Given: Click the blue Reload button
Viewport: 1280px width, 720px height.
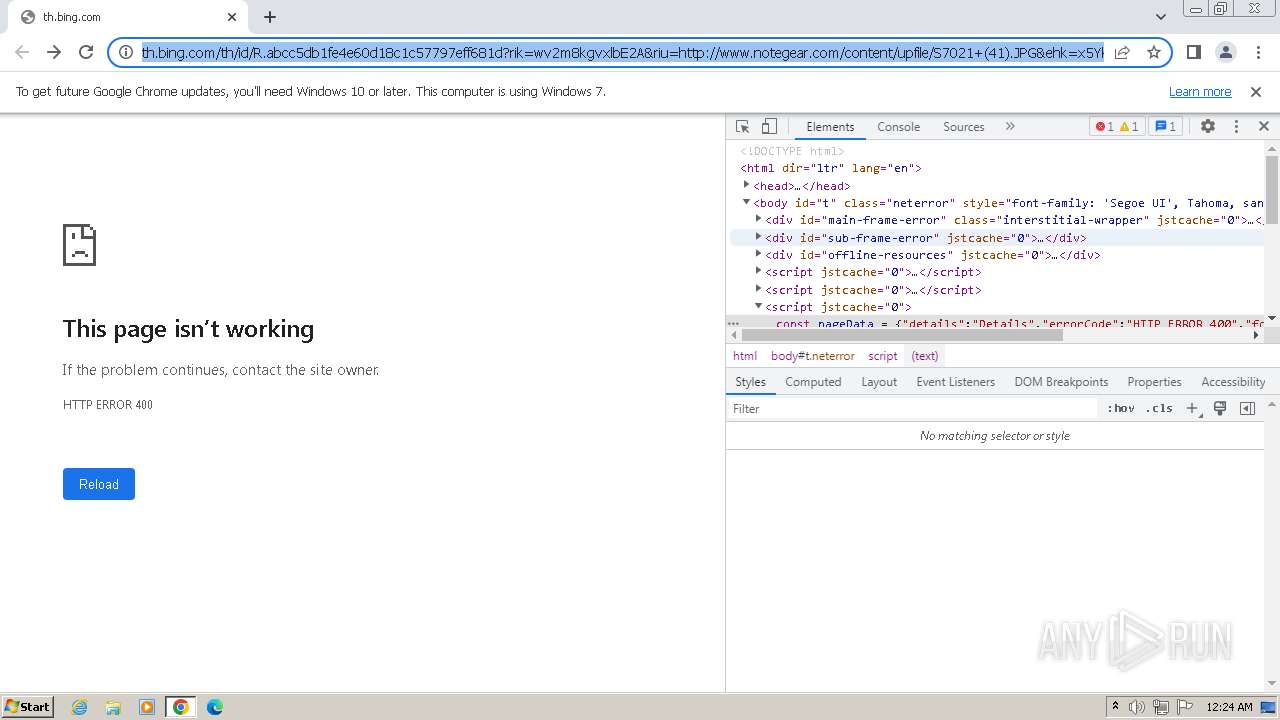Looking at the screenshot, I should tap(99, 484).
